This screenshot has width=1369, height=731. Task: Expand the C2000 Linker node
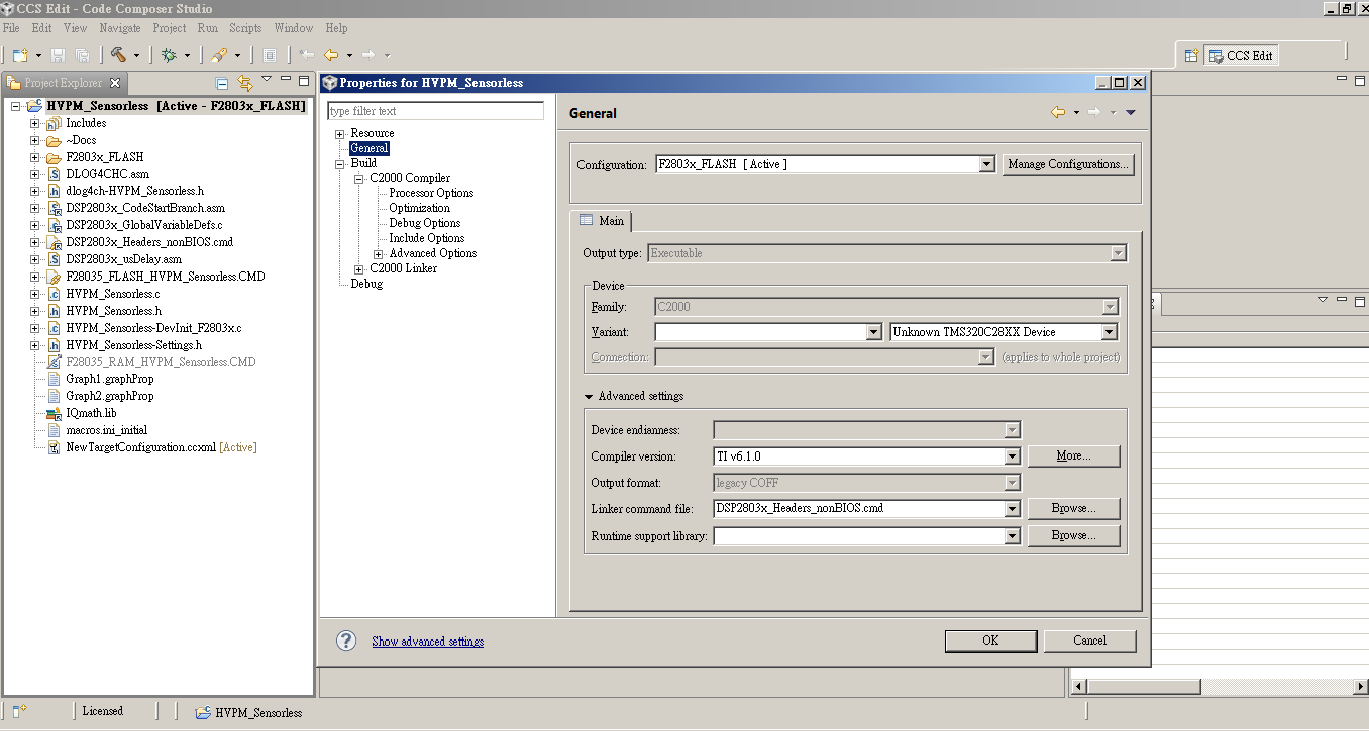[359, 269]
